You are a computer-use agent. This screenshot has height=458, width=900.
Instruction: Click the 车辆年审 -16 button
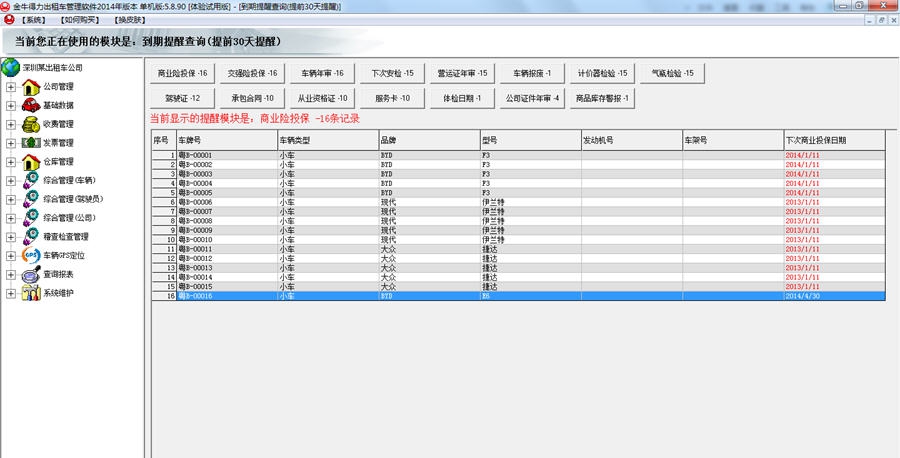point(323,73)
